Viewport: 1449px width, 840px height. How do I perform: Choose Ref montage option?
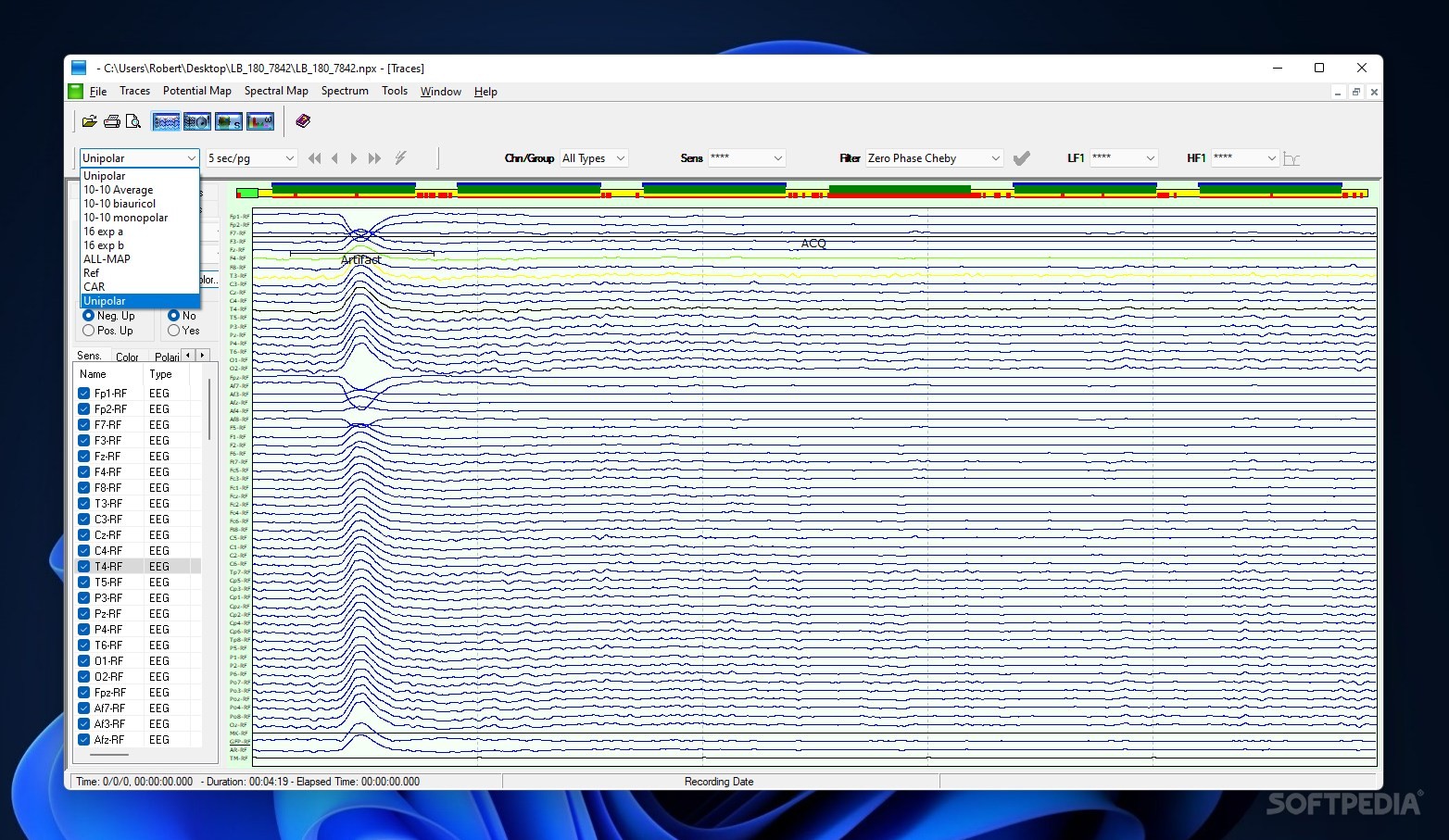coord(140,273)
